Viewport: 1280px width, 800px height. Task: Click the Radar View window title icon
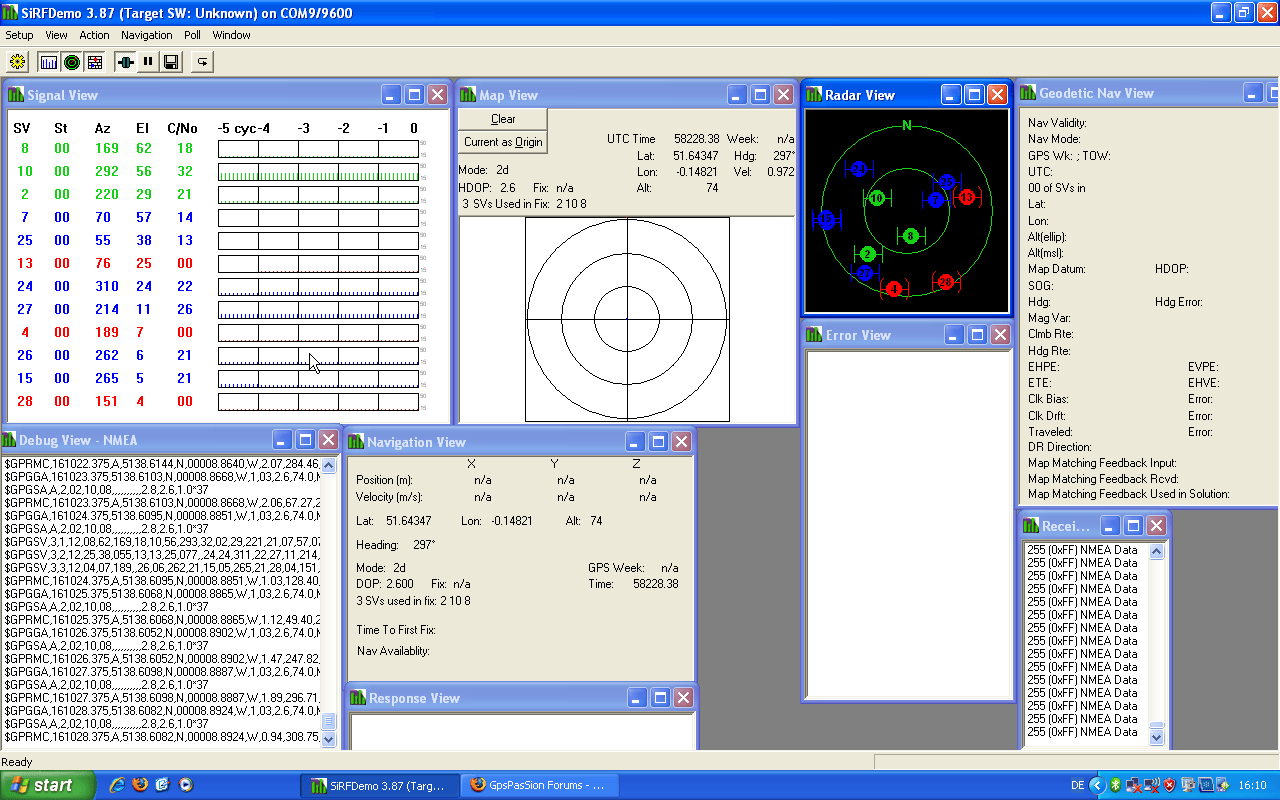tap(813, 95)
